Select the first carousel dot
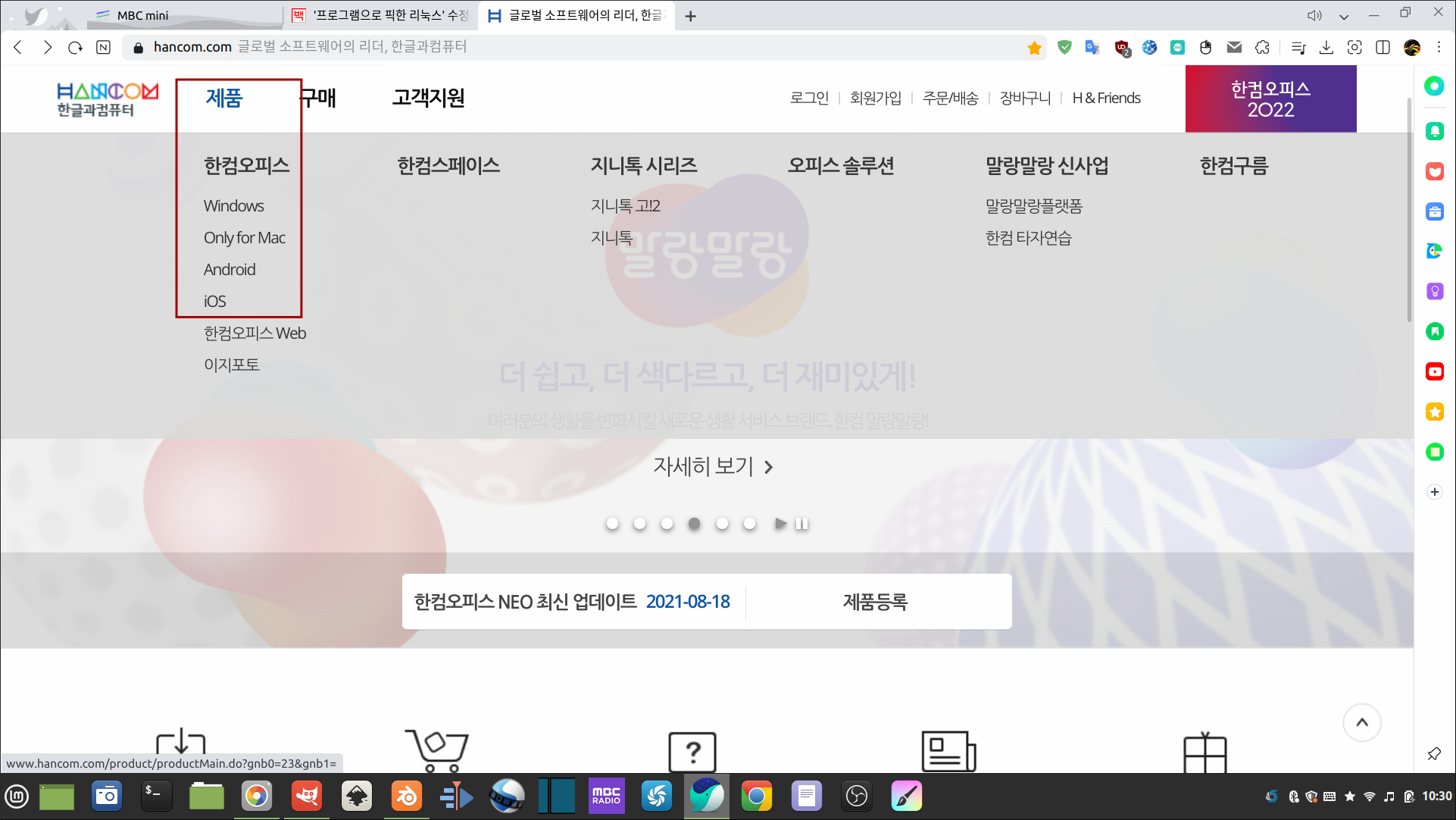The height and width of the screenshot is (820, 1456). pyautogui.click(x=613, y=524)
